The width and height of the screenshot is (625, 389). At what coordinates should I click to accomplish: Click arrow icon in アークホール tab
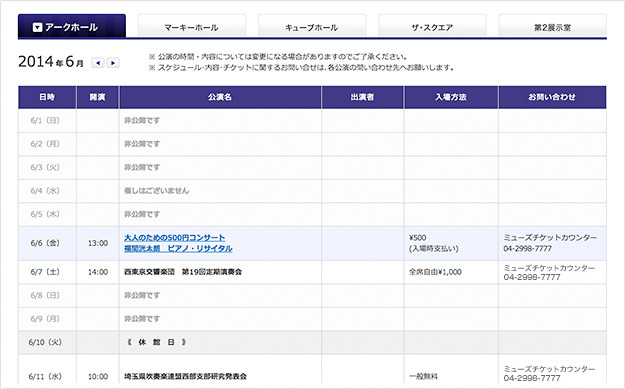[37, 27]
